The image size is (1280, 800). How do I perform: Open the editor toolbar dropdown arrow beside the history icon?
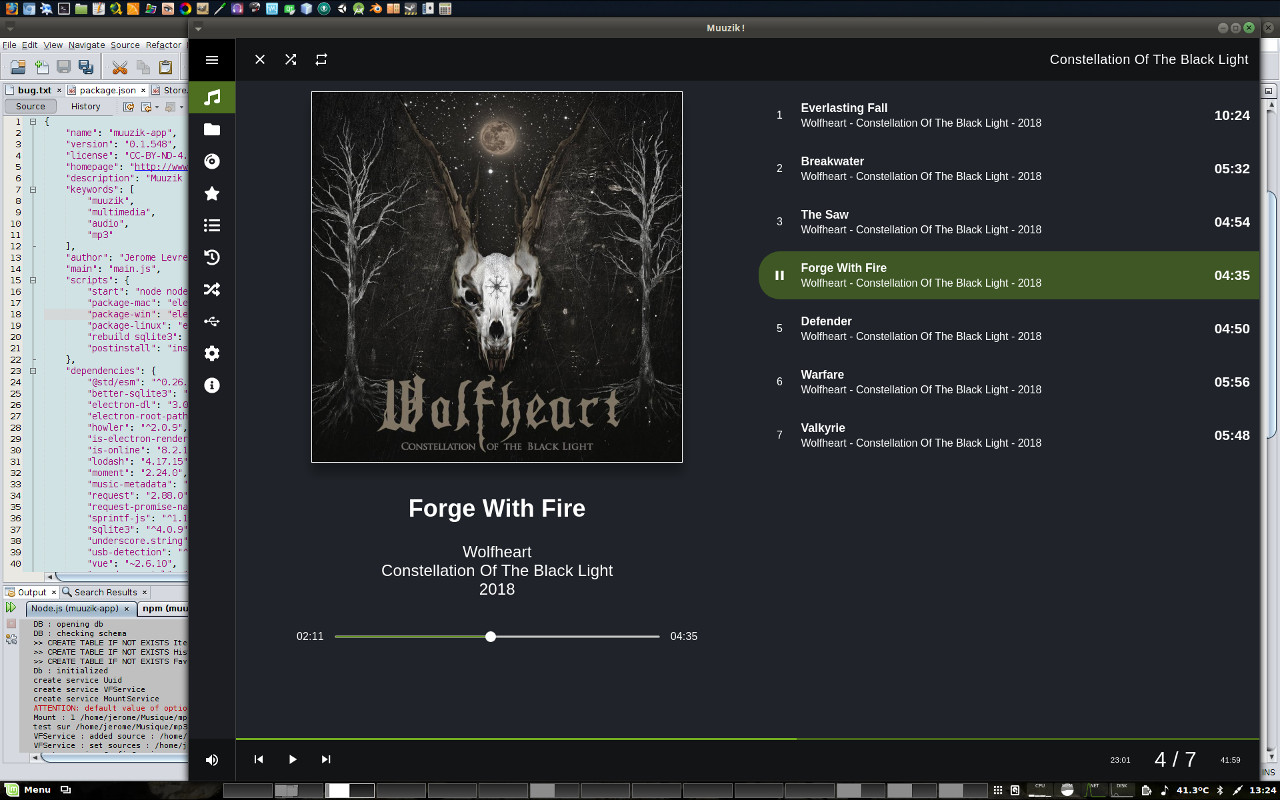click(156, 107)
